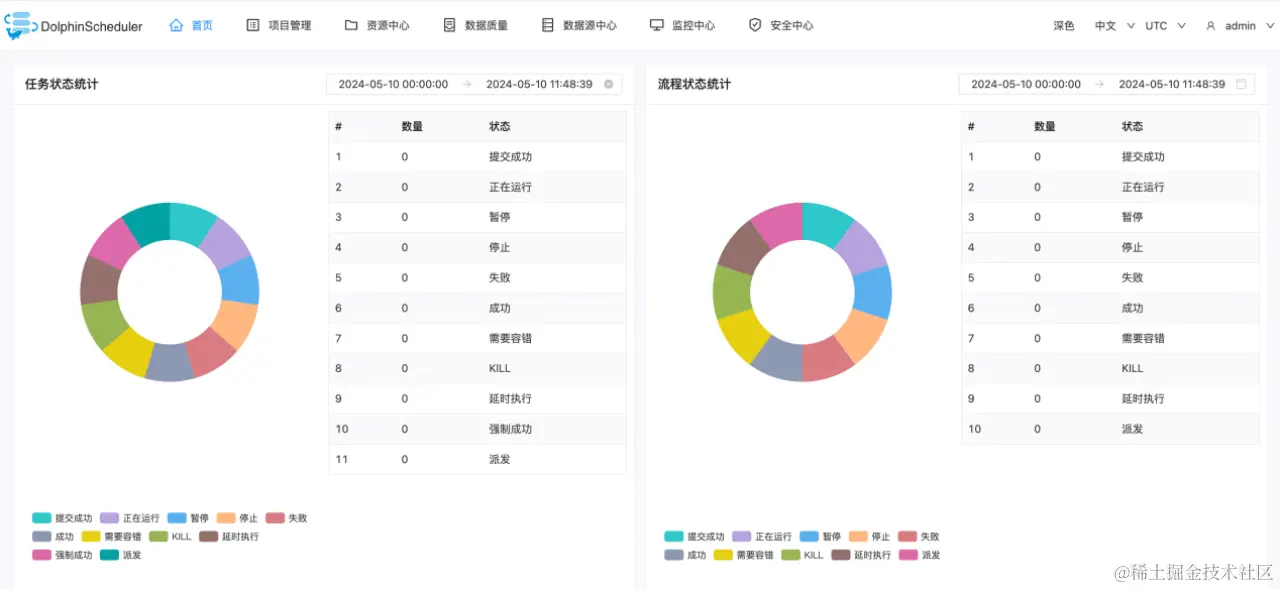Open calendar icon in 流程状态统计 date range
Viewport: 1280px width, 589px height.
coord(1241,84)
